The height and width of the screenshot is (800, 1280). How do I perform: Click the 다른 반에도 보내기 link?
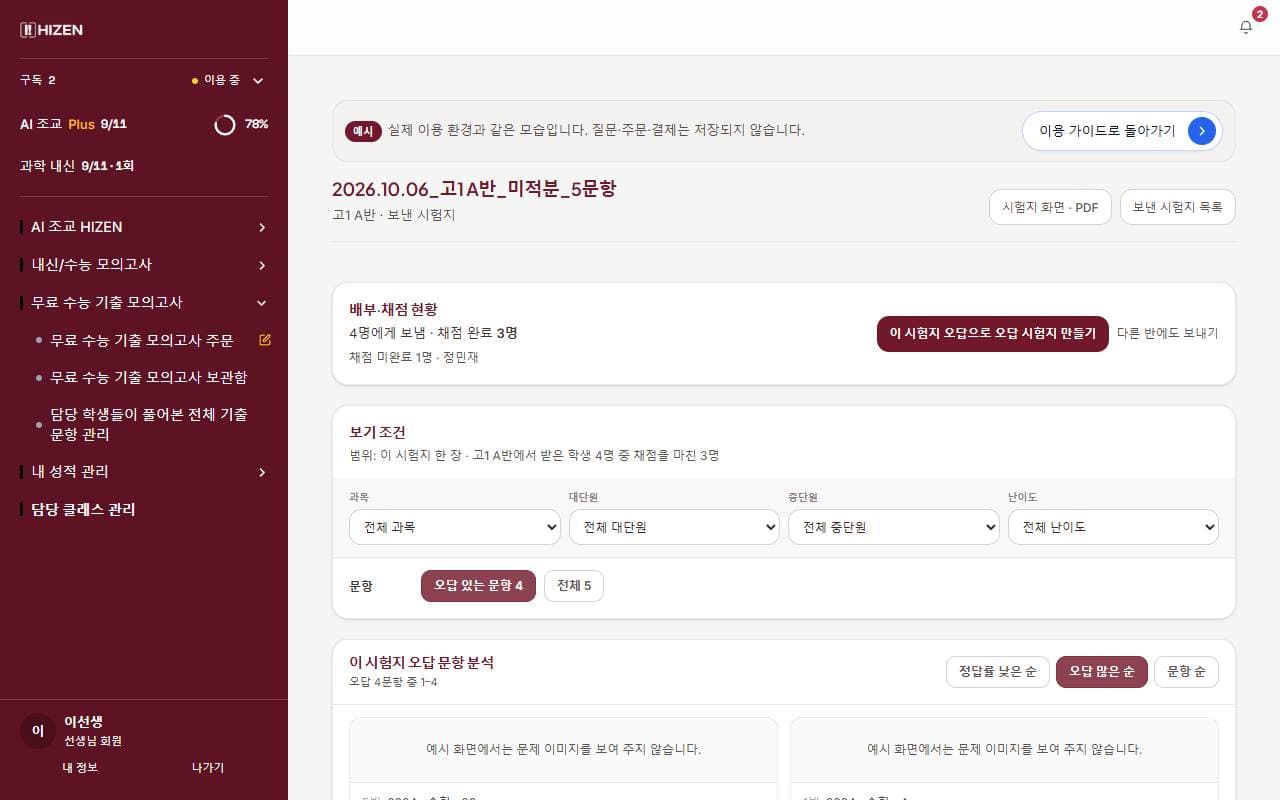[1168, 334]
